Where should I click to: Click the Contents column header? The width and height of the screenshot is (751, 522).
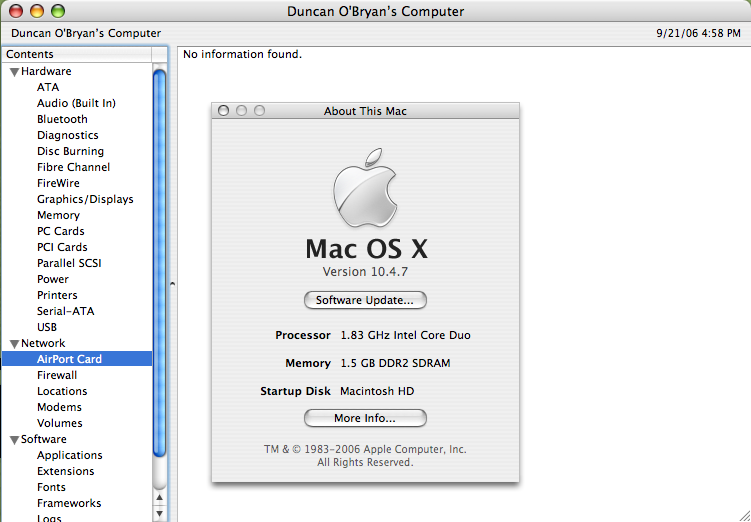[x=77, y=54]
